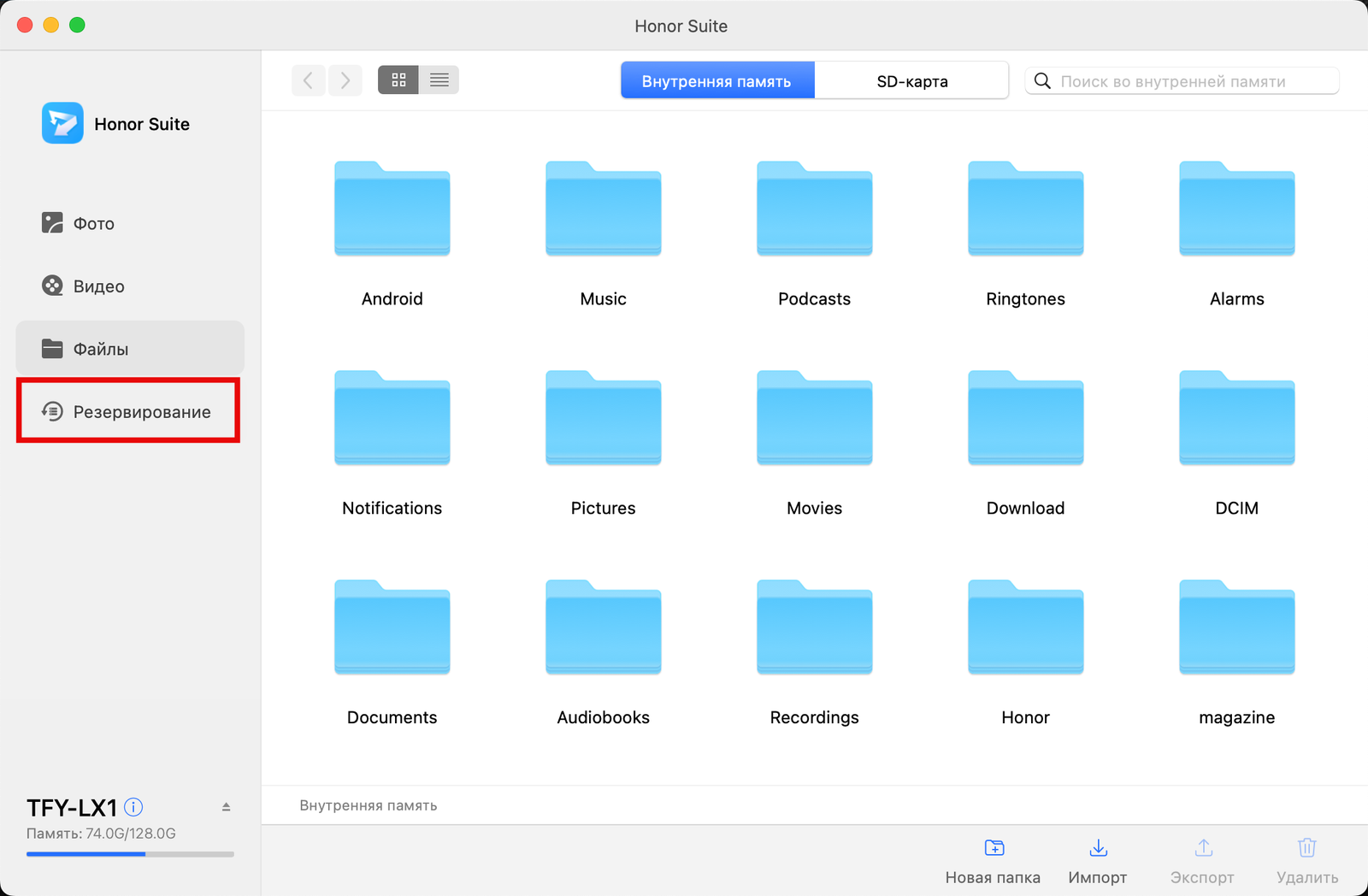The width and height of the screenshot is (1368, 896).
Task: Open the Файлы section in sidebar
Action: coord(130,348)
